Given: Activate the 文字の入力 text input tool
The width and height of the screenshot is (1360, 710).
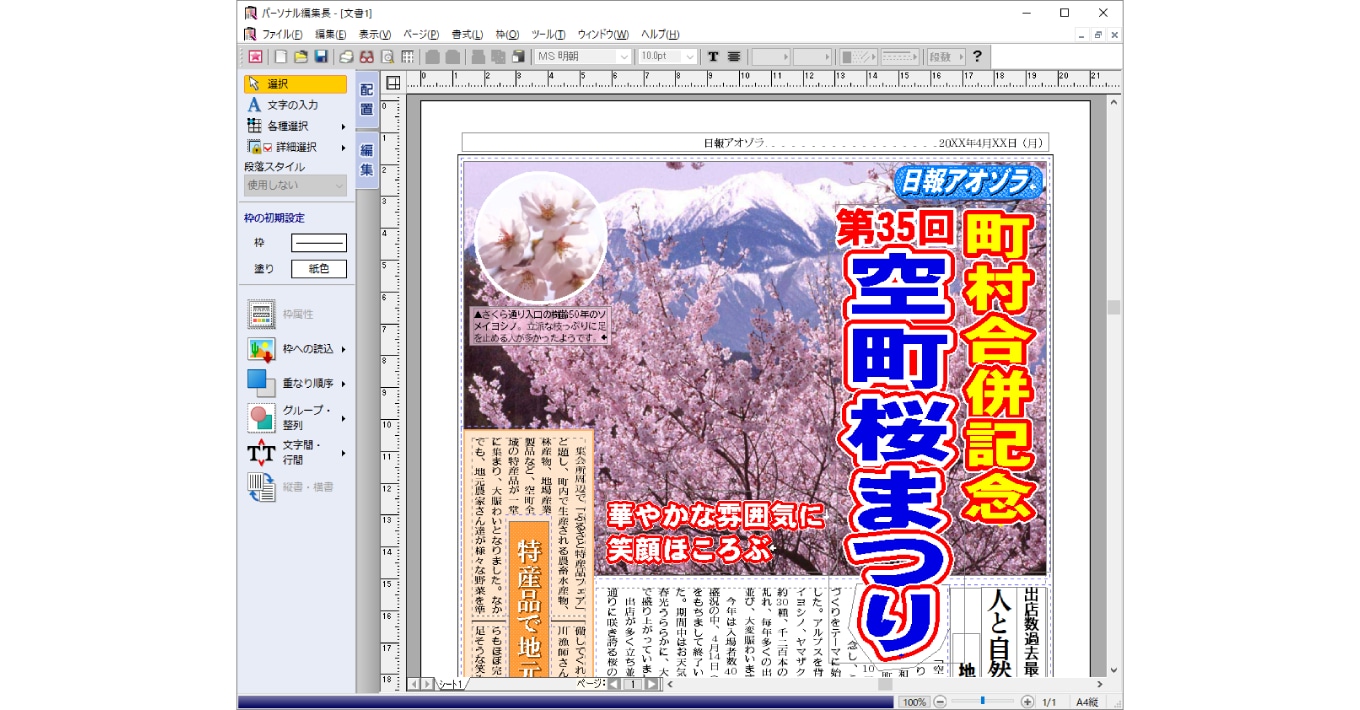Looking at the screenshot, I should [290, 104].
